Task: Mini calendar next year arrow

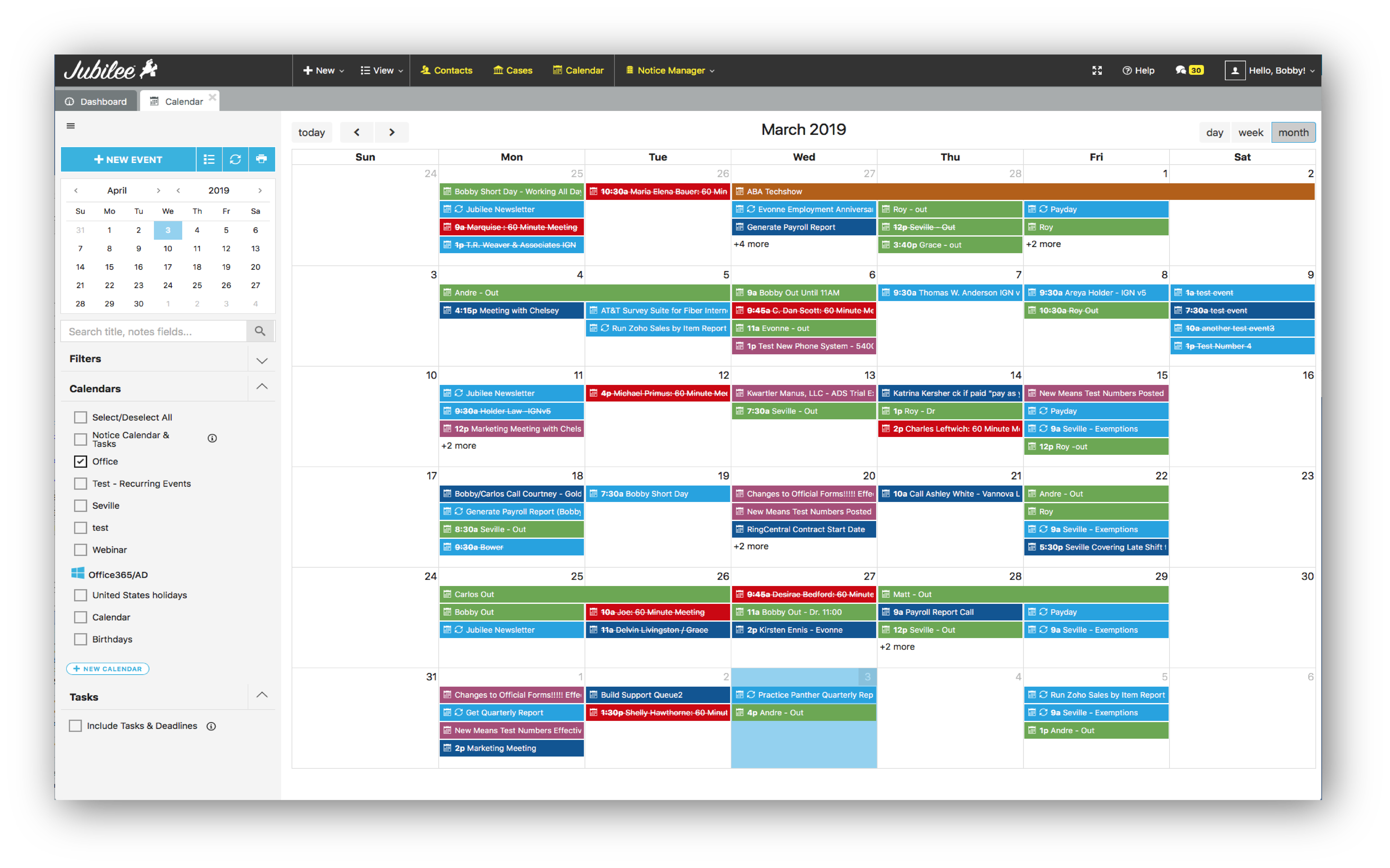Action: (260, 191)
